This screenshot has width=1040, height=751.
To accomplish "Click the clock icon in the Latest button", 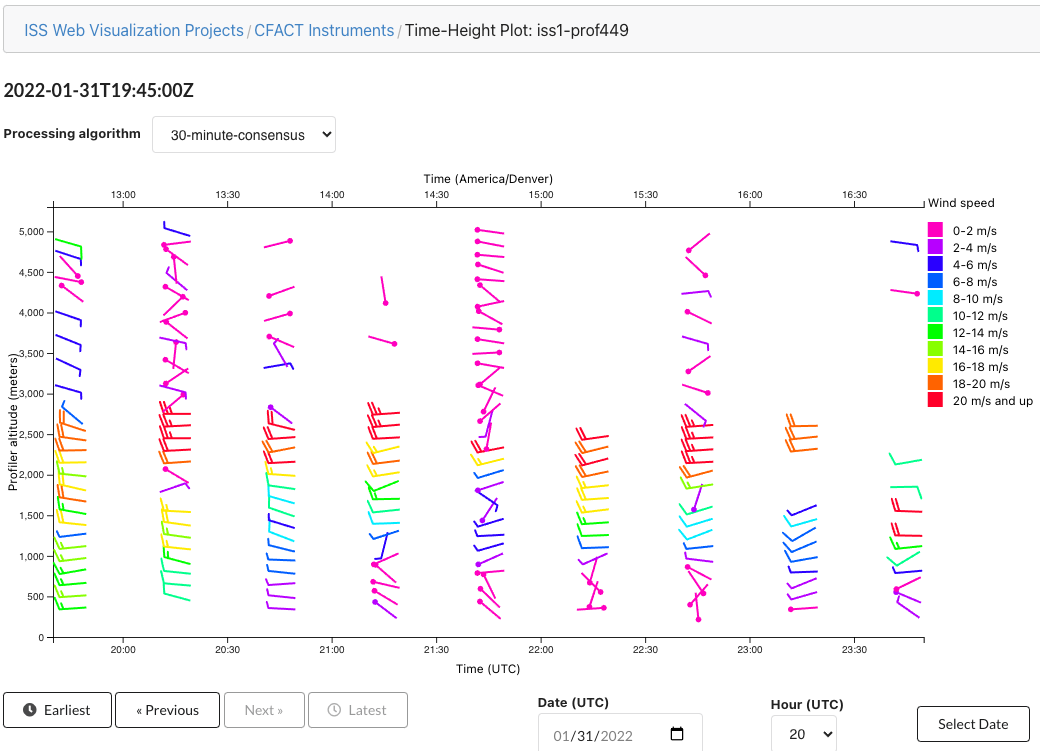I will (x=334, y=710).
